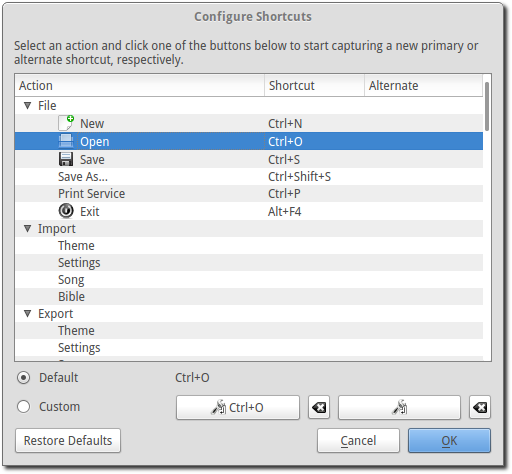The height and width of the screenshot is (474, 512).
Task: Click the Save floppy disk icon
Action: 66,159
